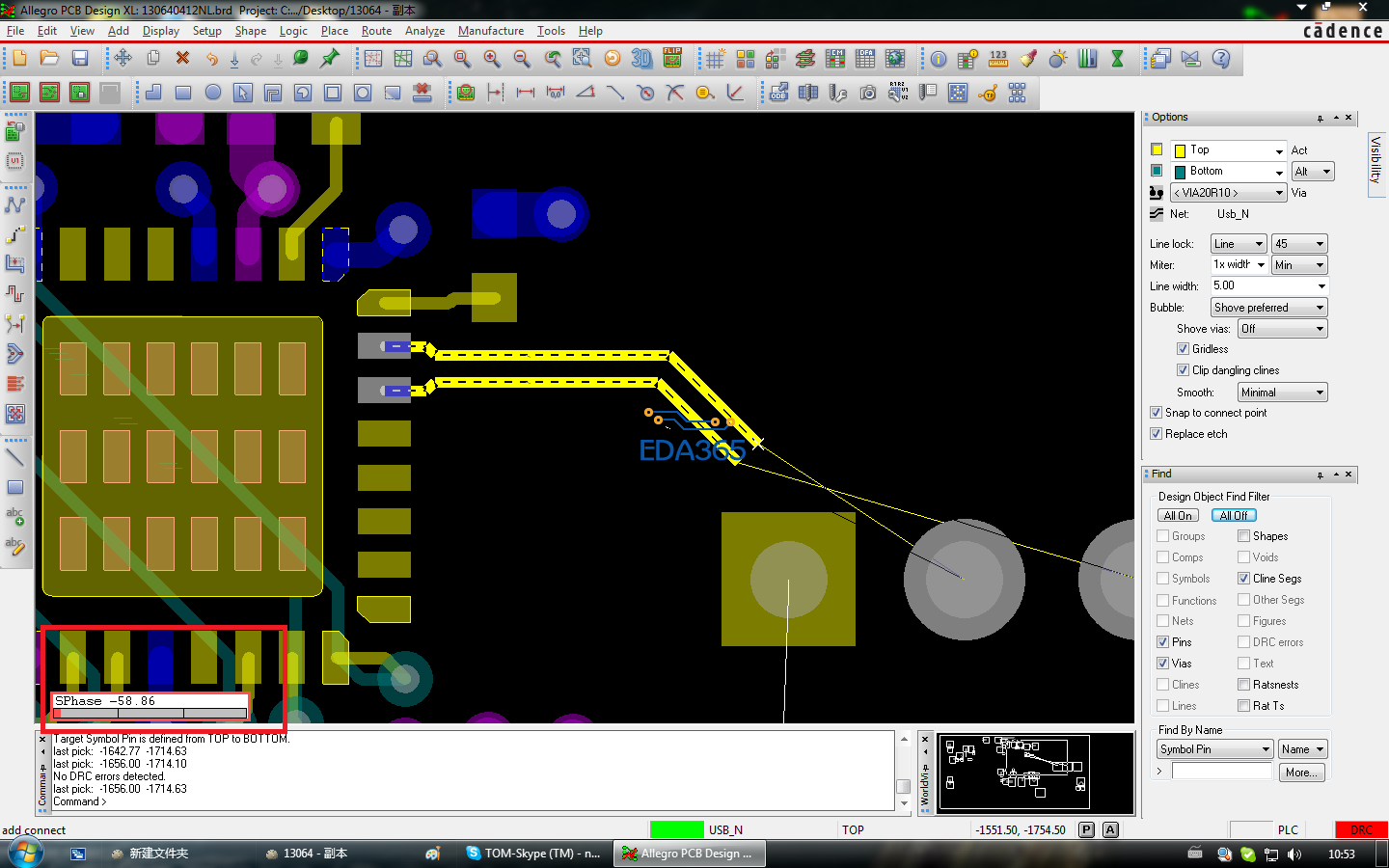Click the camera snapshot icon
Image resolution: width=1389 pixels, height=868 pixels.
[x=868, y=93]
